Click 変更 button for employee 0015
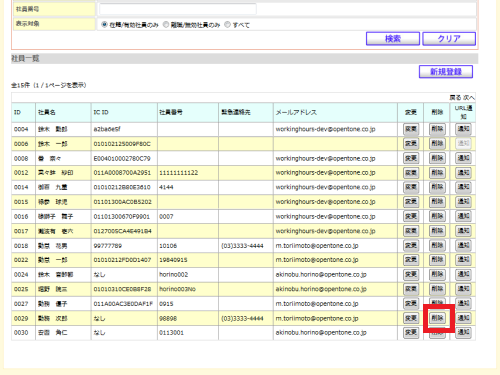Image resolution: width=500 pixels, height=375 pixels. point(411,202)
